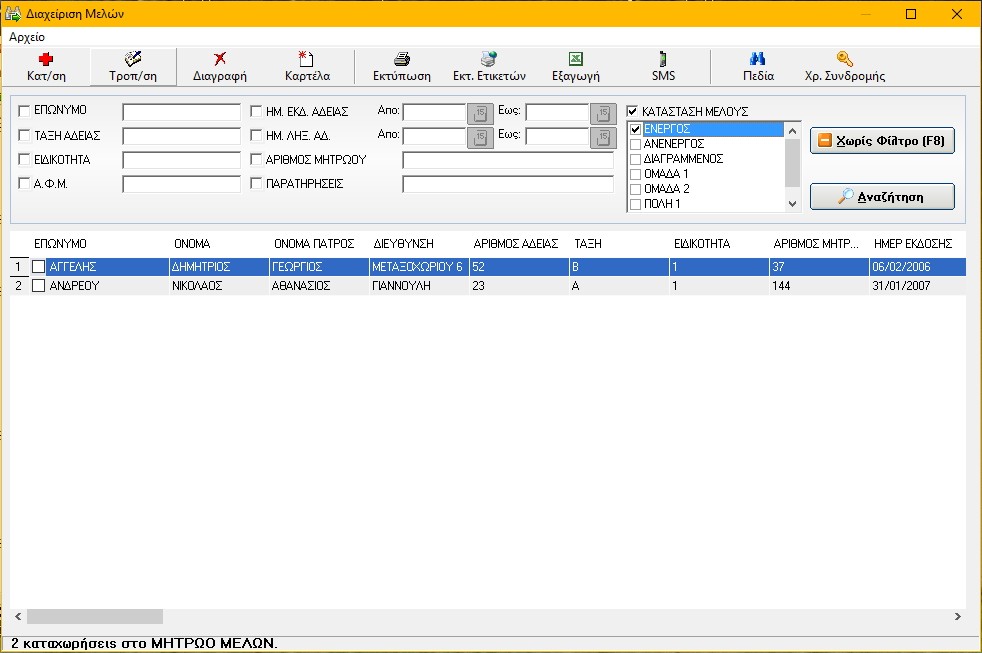The width and height of the screenshot is (982, 653).
Task: Click the Χρ. Συνδρομής key icon
Action: [844, 60]
